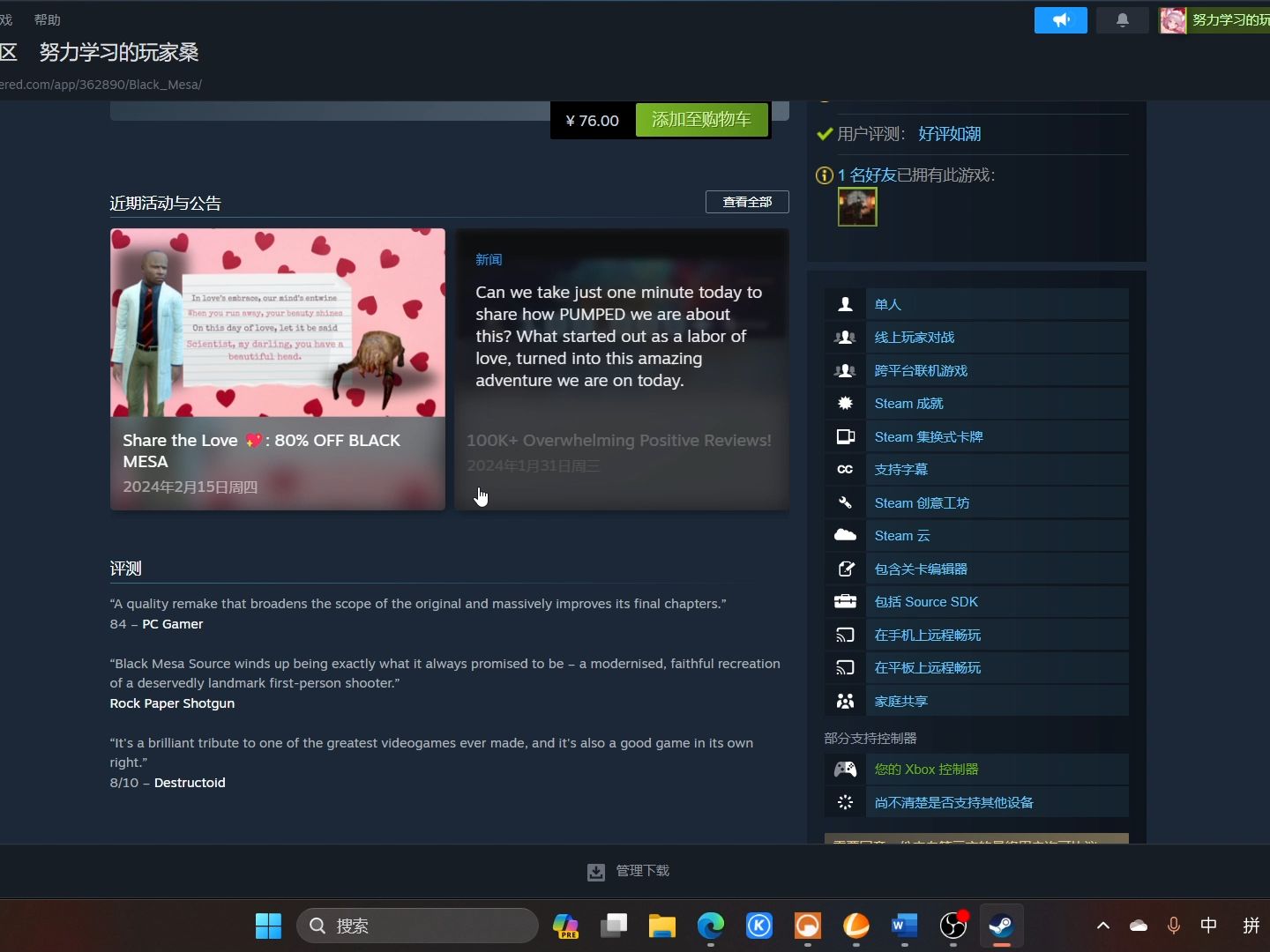Screen dimensions: 1270x952
Task: Click the 家庭共享 family icon
Action: [x=845, y=701]
